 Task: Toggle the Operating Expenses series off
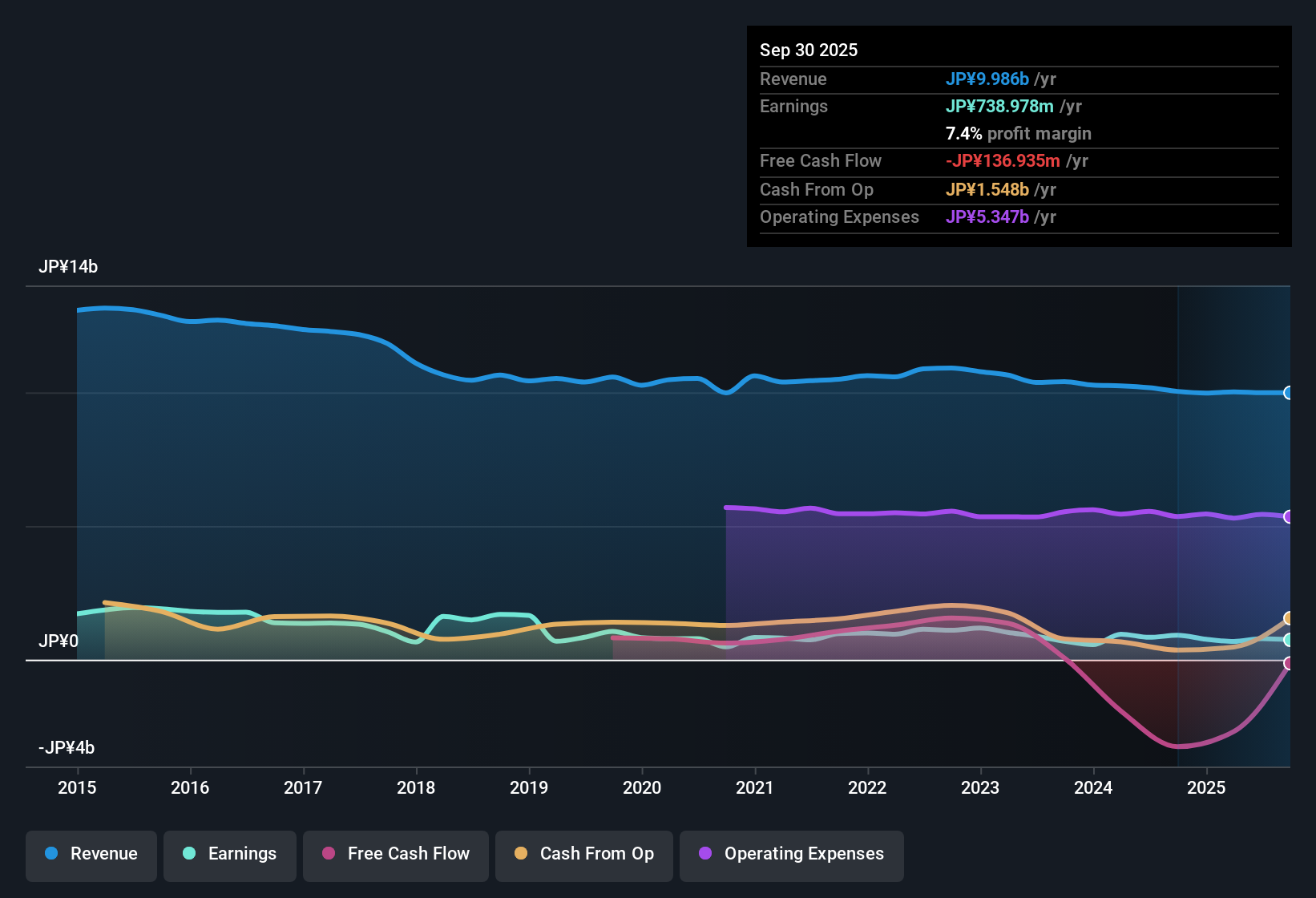point(791,856)
